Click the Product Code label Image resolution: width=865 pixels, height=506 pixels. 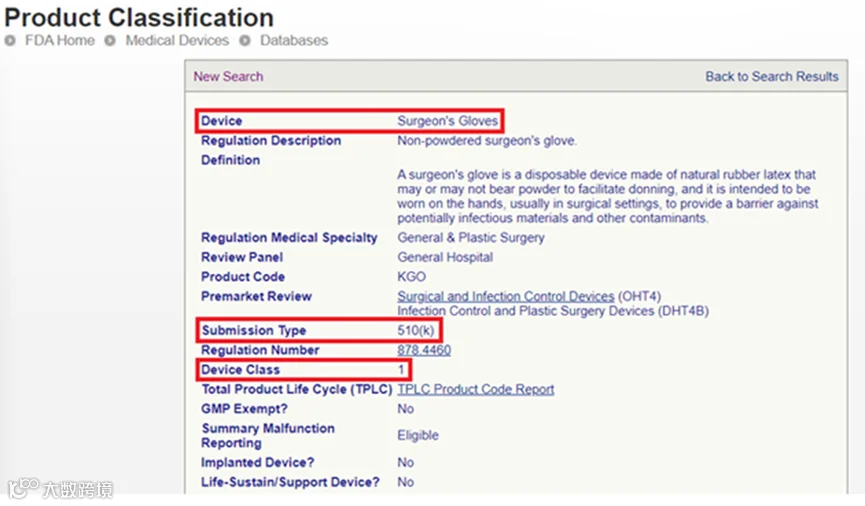point(243,276)
